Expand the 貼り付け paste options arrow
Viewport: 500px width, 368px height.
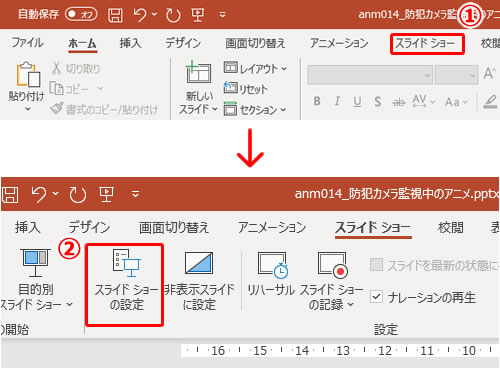[x=28, y=109]
